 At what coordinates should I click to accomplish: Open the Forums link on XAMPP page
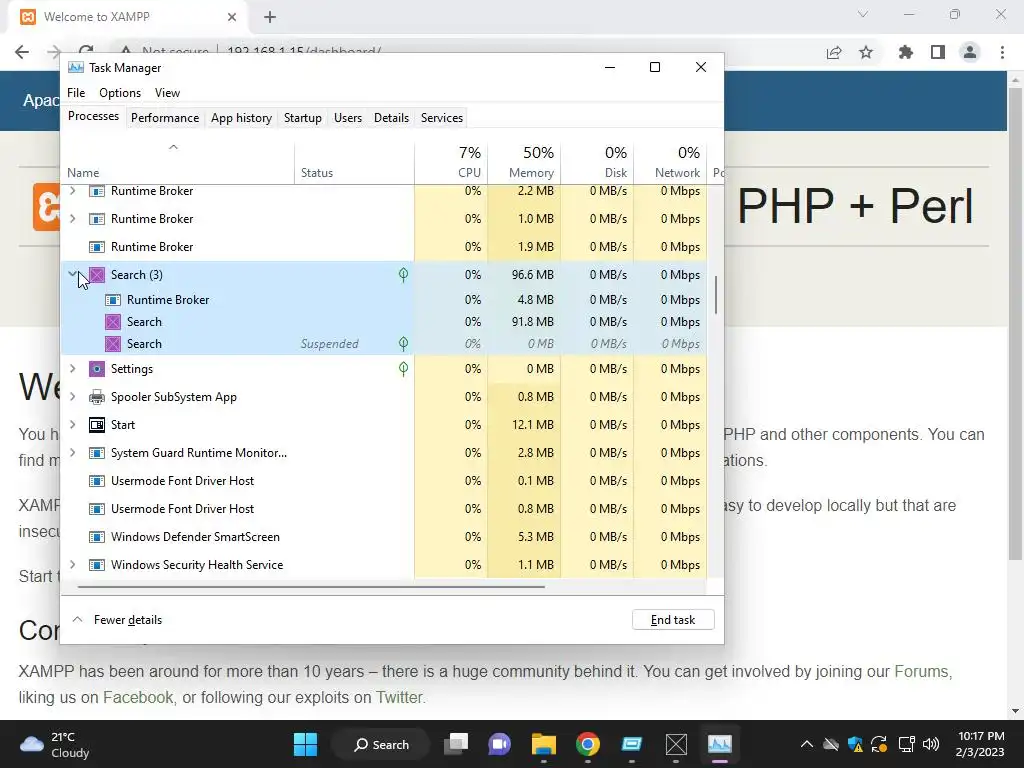pyautogui.click(x=921, y=671)
